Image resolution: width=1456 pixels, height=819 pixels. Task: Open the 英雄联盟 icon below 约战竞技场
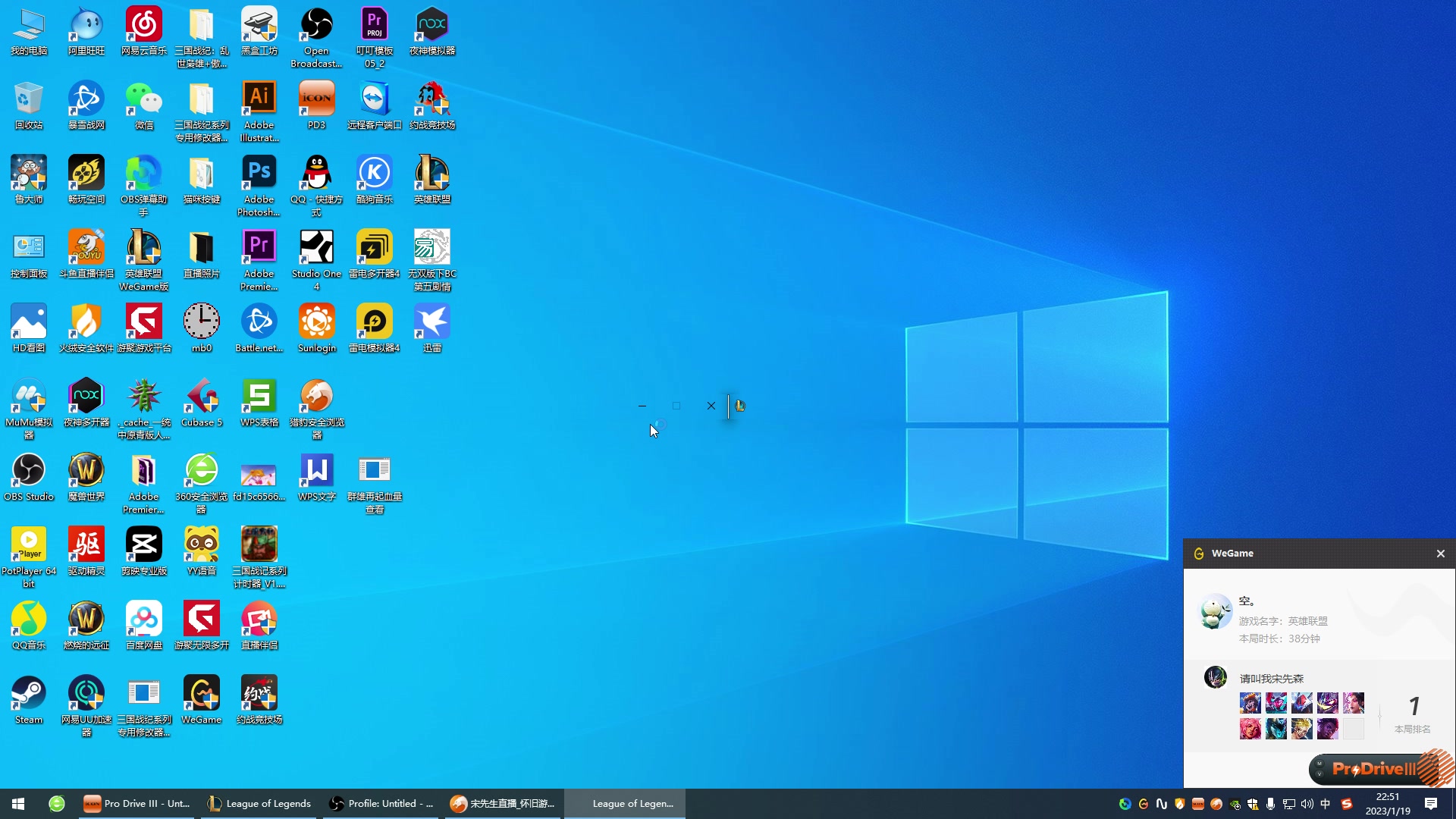(431, 173)
